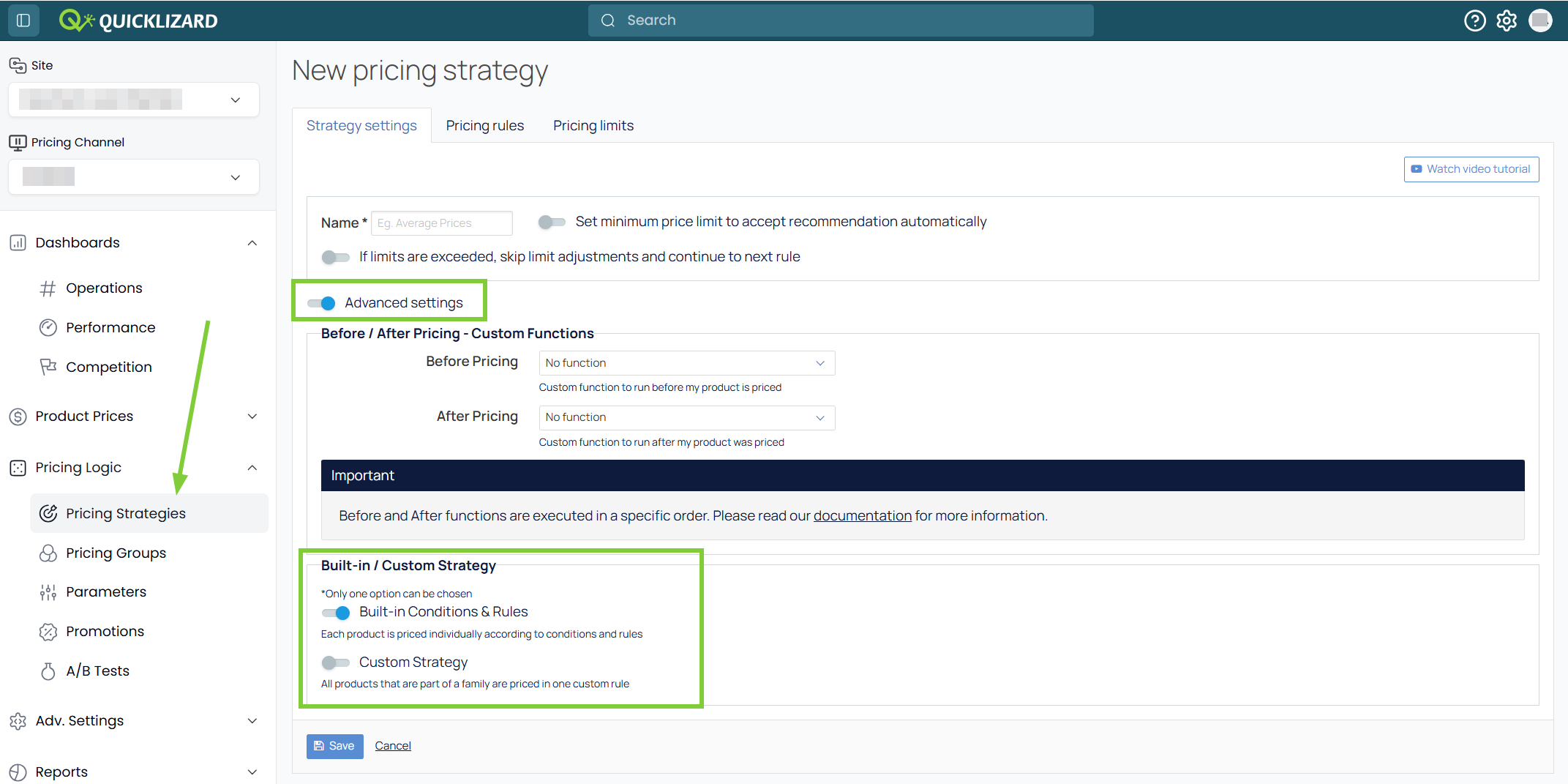Image resolution: width=1568 pixels, height=784 pixels.
Task: Open the Pricing Channel dropdown
Action: pyautogui.click(x=134, y=177)
